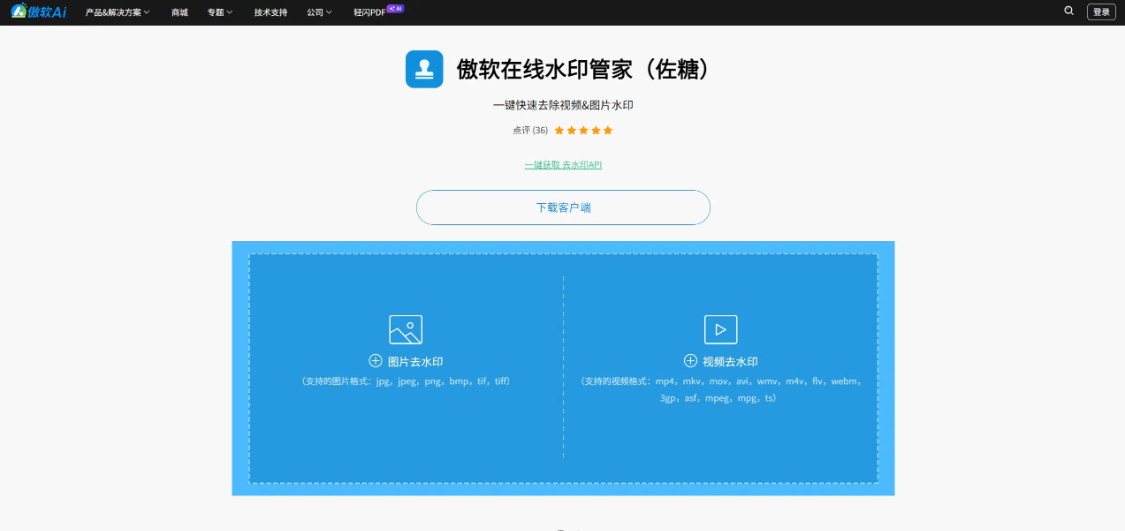Expand the 公司 dropdown menu
Image resolution: width=1125 pixels, height=531 pixels.
319,13
